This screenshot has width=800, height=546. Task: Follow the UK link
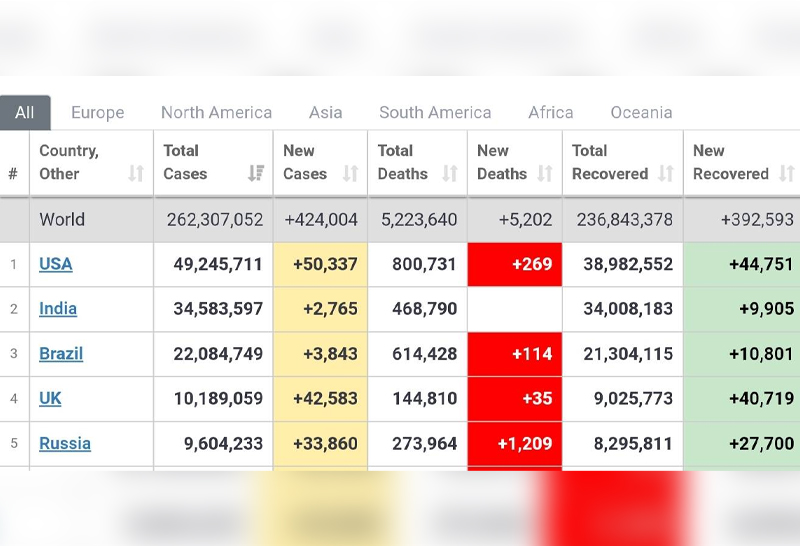point(50,399)
